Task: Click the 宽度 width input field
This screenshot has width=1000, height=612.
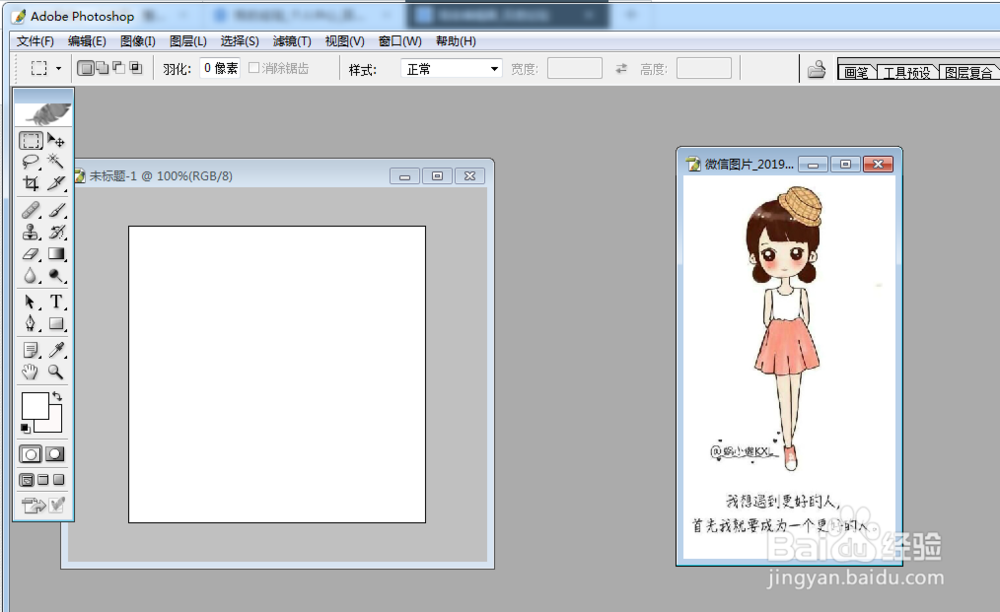Action: click(x=575, y=68)
